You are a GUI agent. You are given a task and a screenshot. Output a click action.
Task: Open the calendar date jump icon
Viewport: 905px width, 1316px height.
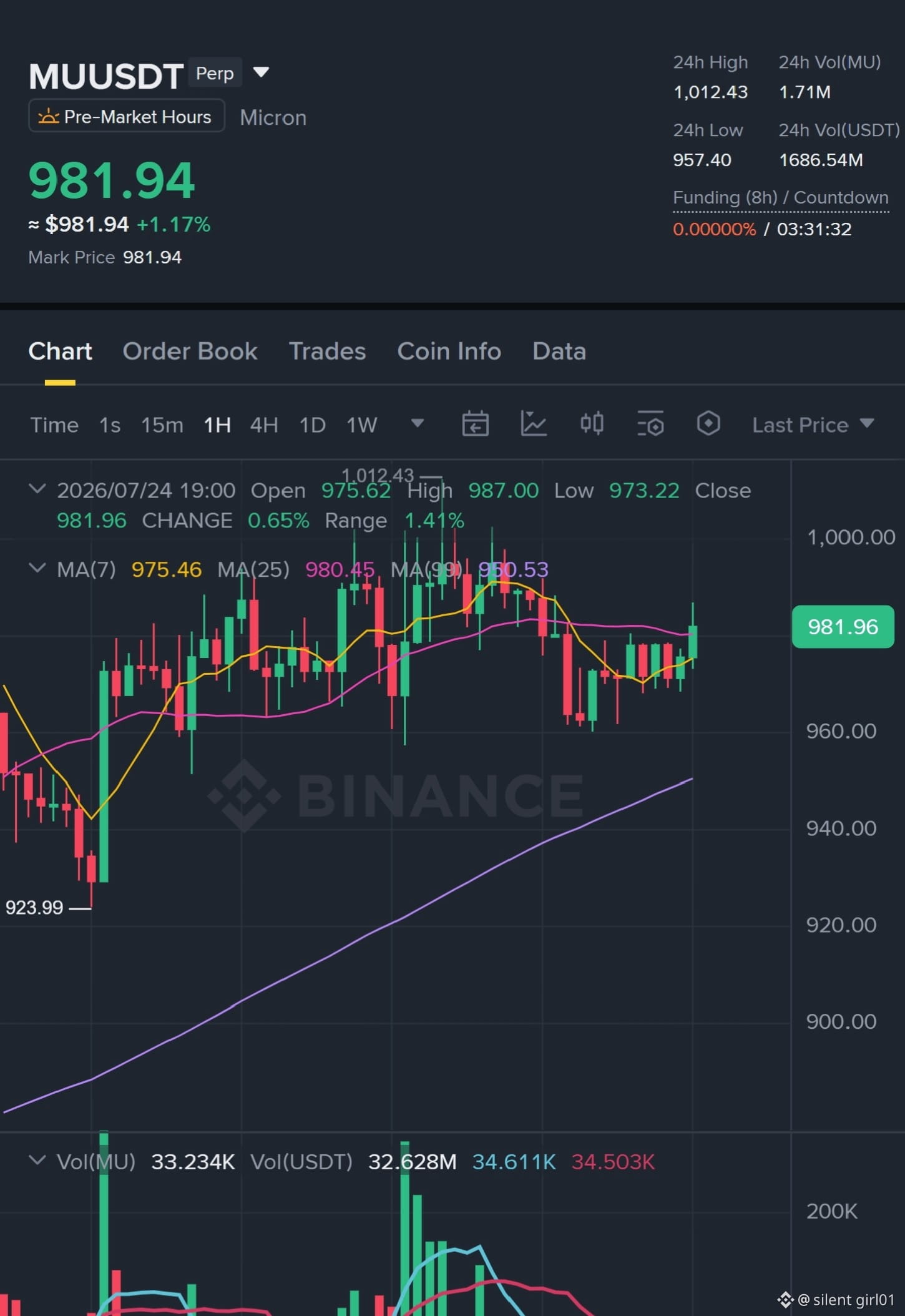point(475,425)
